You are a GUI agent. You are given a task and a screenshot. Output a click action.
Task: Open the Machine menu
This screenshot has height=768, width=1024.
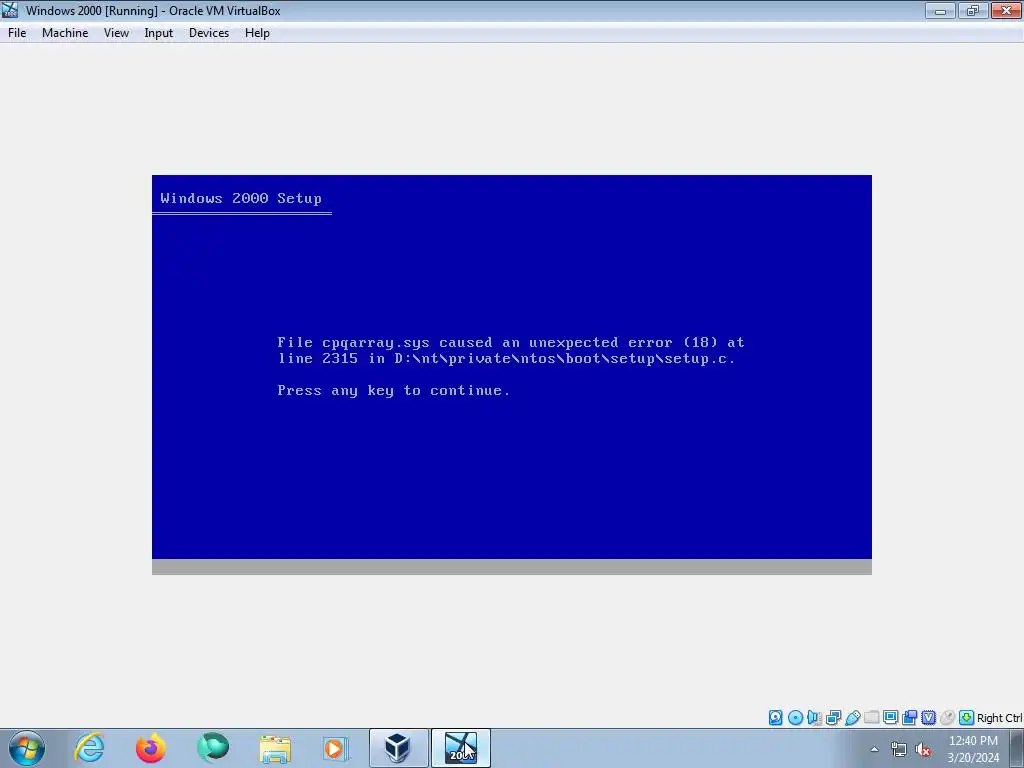coord(65,33)
